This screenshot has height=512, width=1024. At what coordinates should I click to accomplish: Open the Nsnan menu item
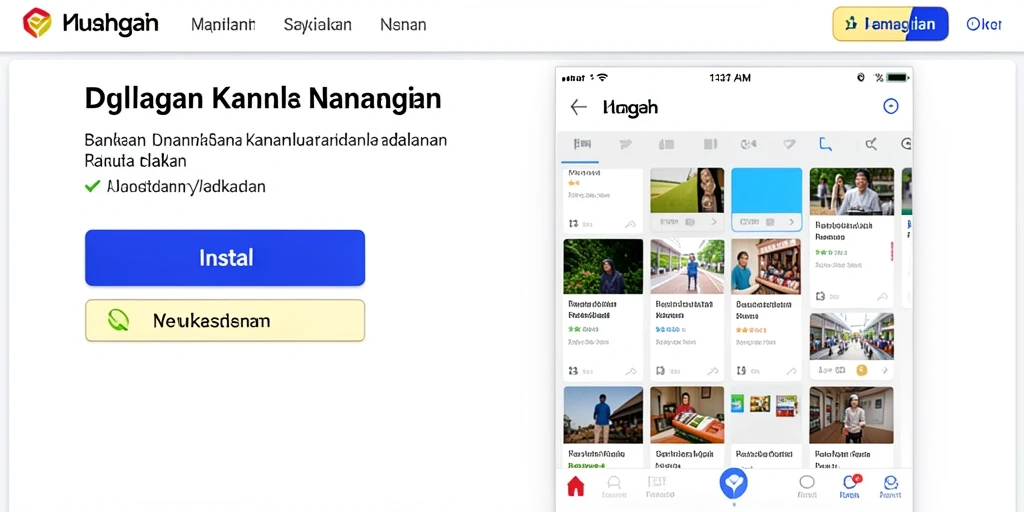403,25
